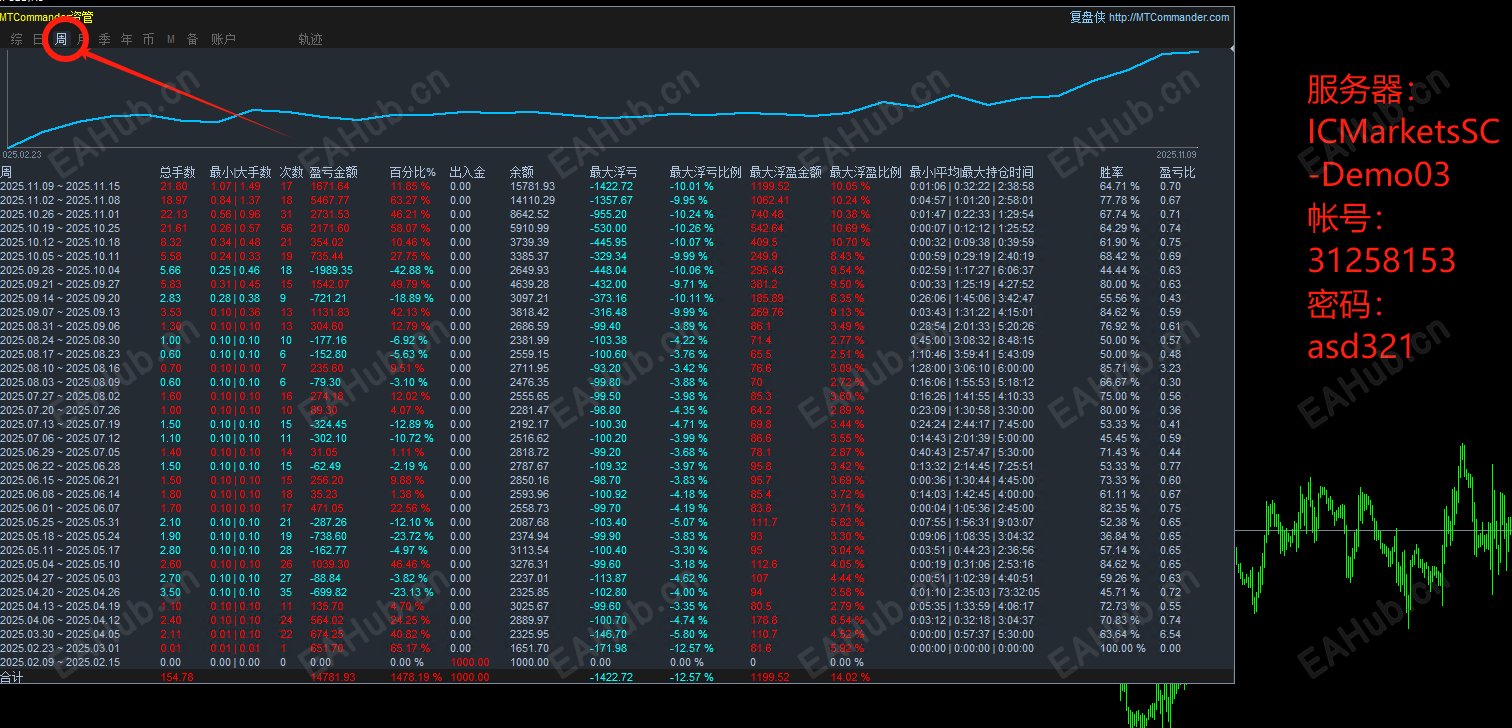Select the week row 2025.02.09 ~ 2025.02.15
The image size is (1512, 728).
tap(616, 662)
